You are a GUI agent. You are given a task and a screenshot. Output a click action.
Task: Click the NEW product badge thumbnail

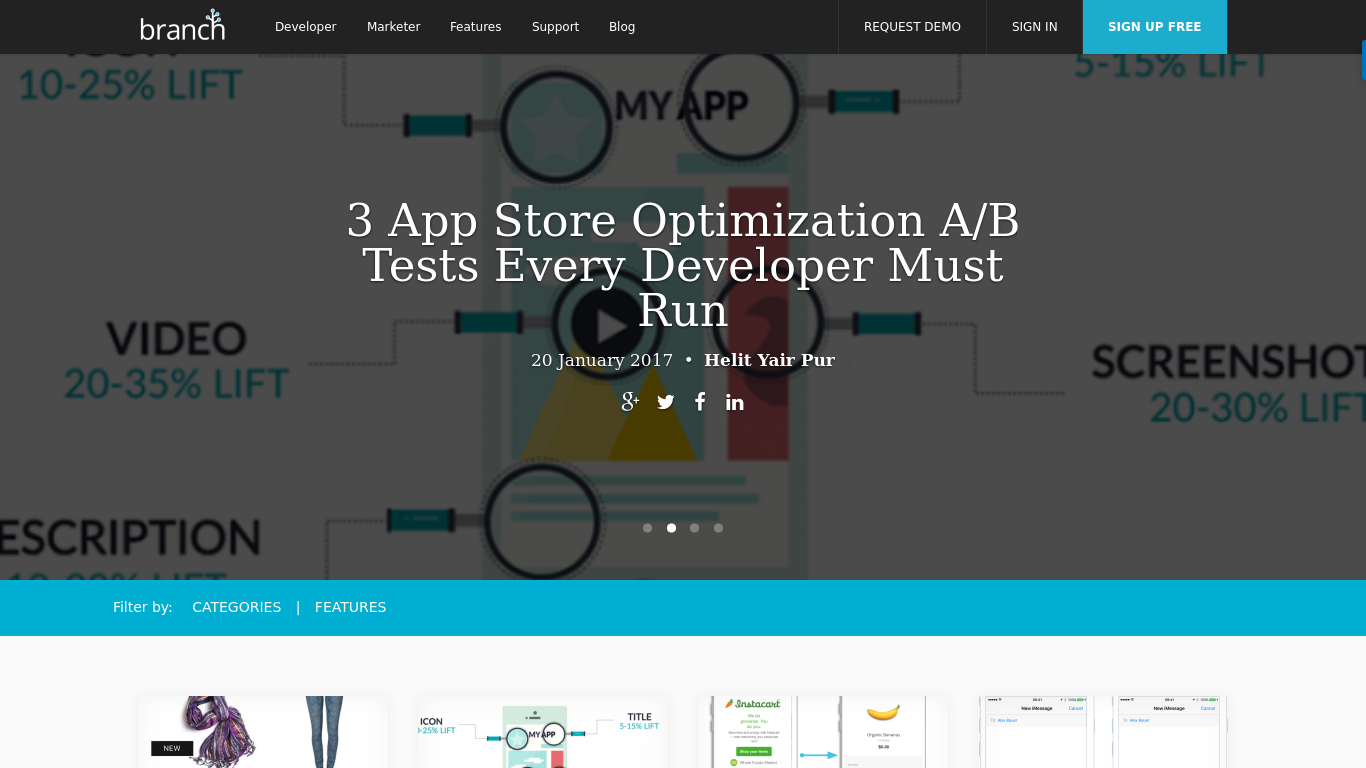[262, 732]
